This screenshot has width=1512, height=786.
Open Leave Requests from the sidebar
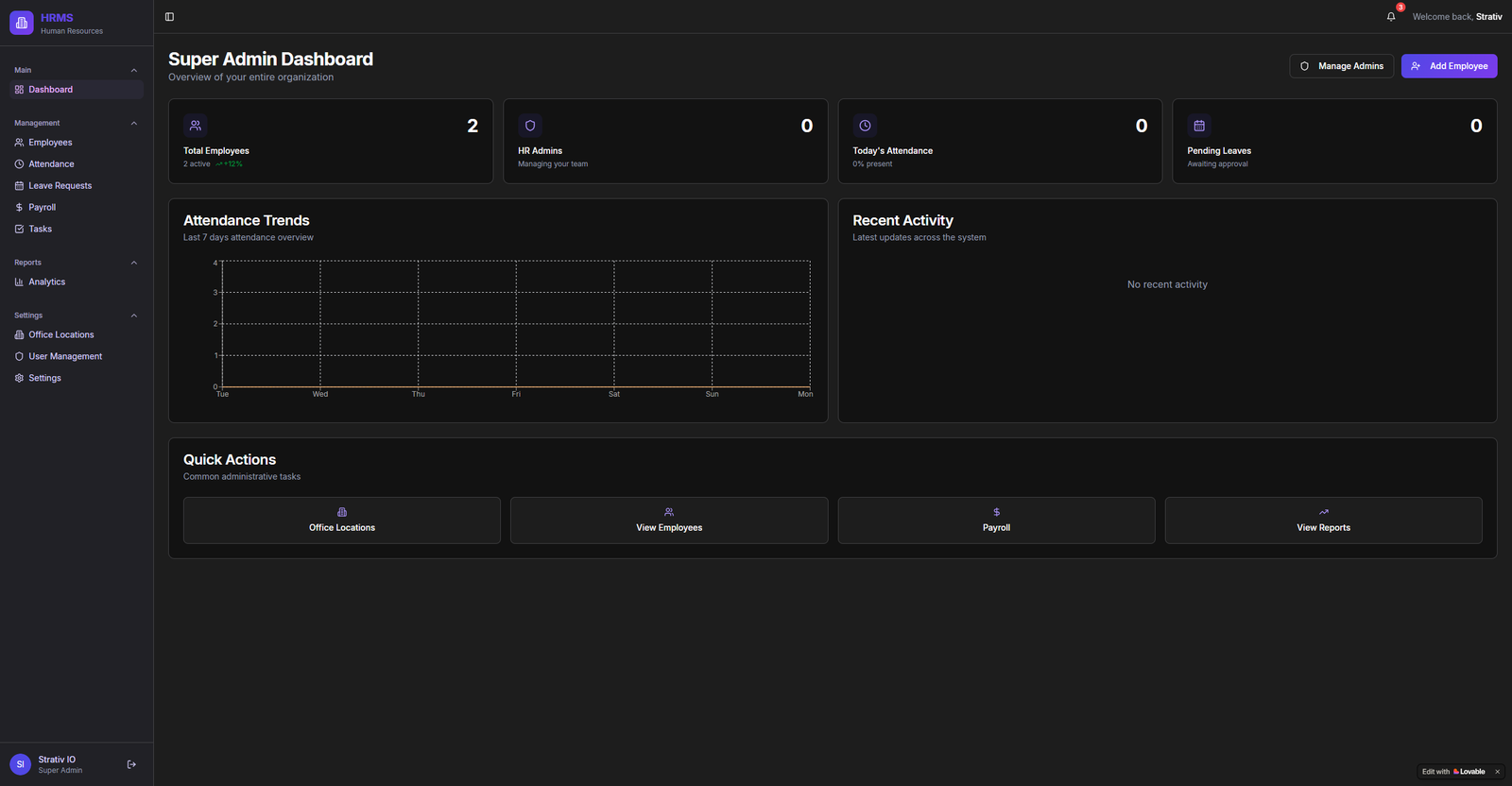[77, 186]
